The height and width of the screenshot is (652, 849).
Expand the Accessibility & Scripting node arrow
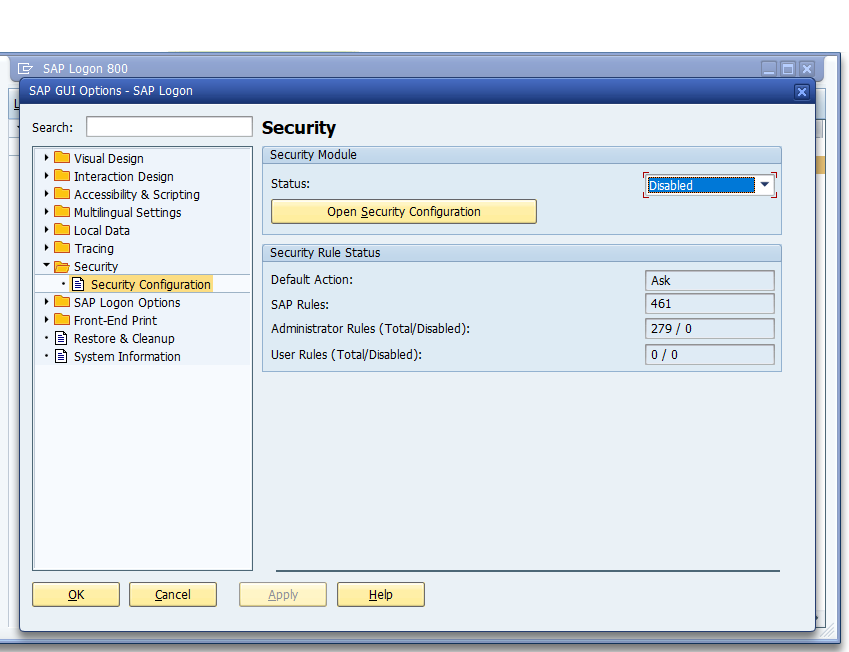(46, 194)
